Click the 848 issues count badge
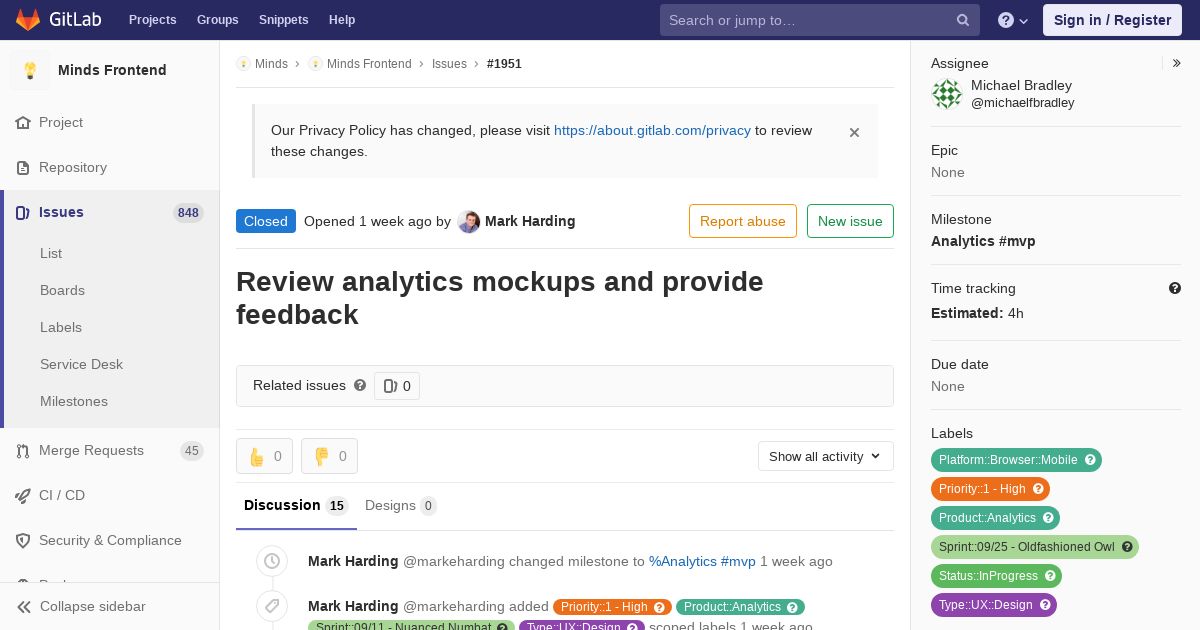1200x630 pixels. pyautogui.click(x=188, y=212)
